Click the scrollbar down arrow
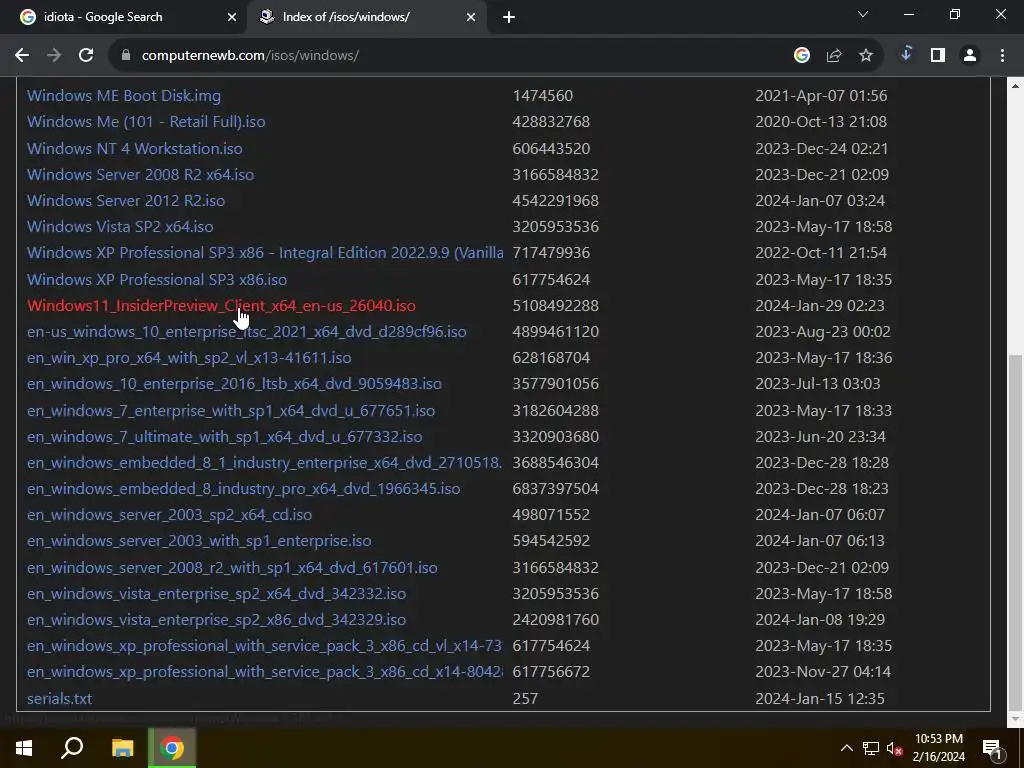 point(1016,719)
